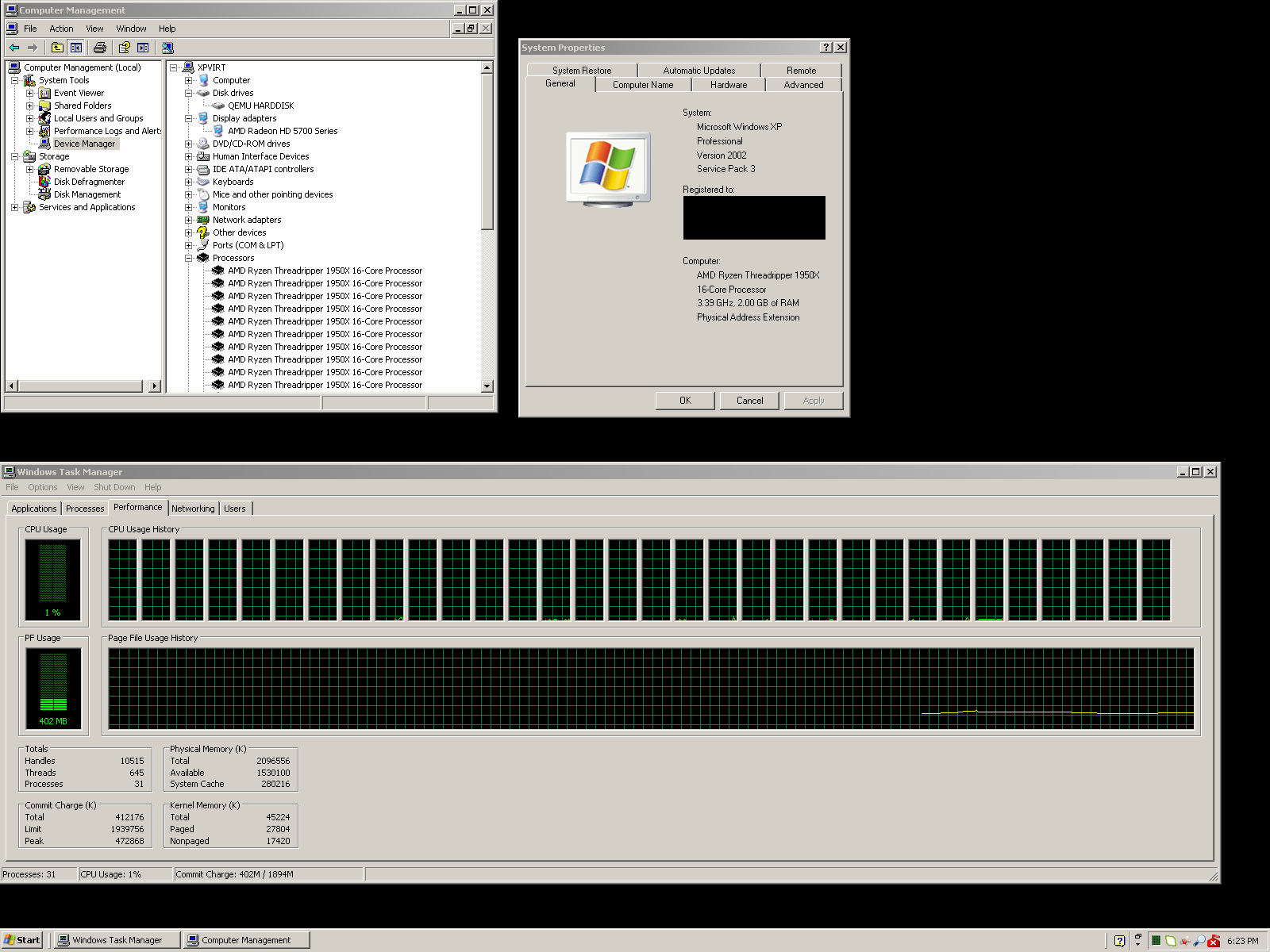Click OK in System Properties dialog
The width and height of the screenshot is (1270, 952).
click(x=685, y=401)
